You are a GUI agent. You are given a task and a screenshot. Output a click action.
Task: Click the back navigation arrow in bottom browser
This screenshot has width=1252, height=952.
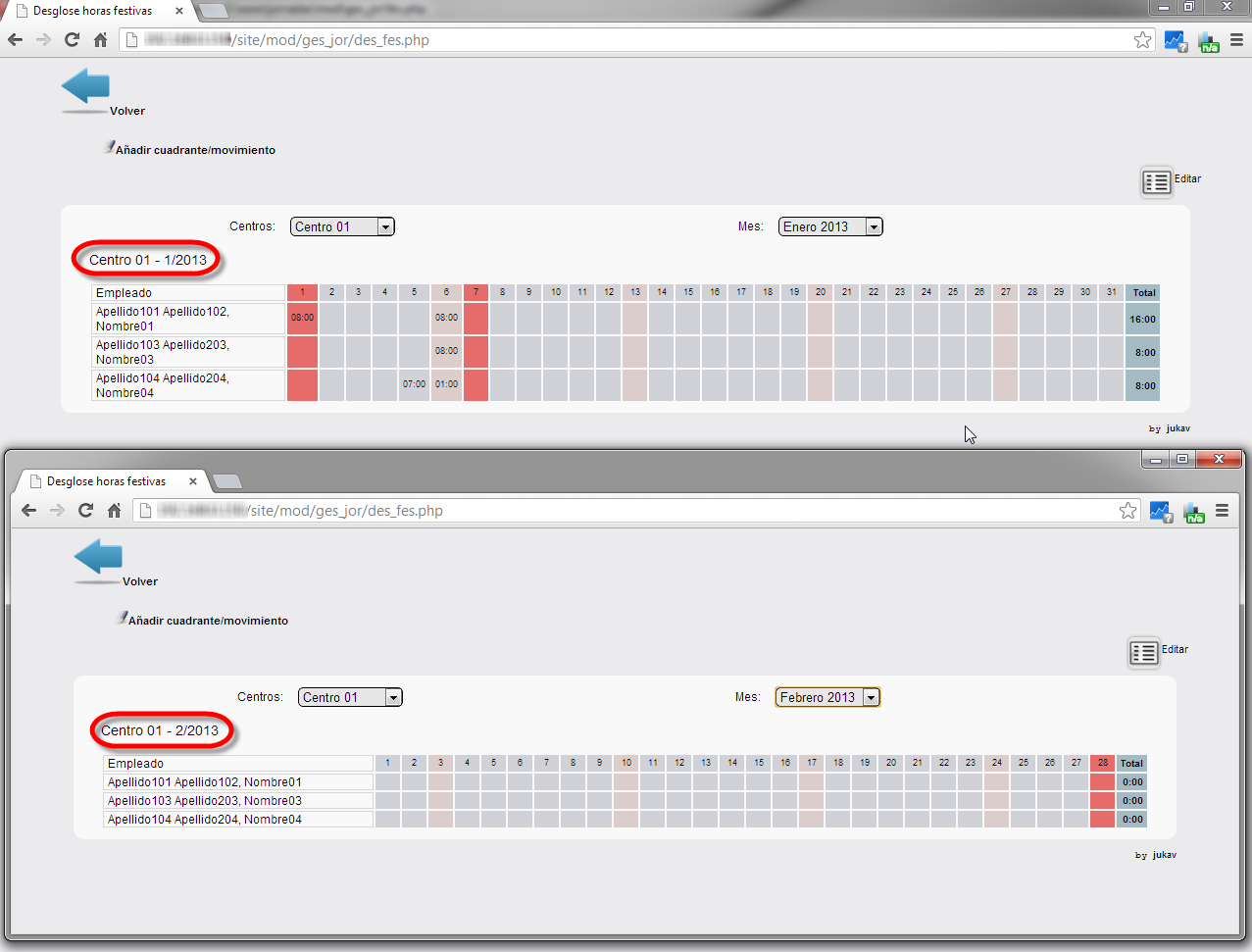(28, 511)
